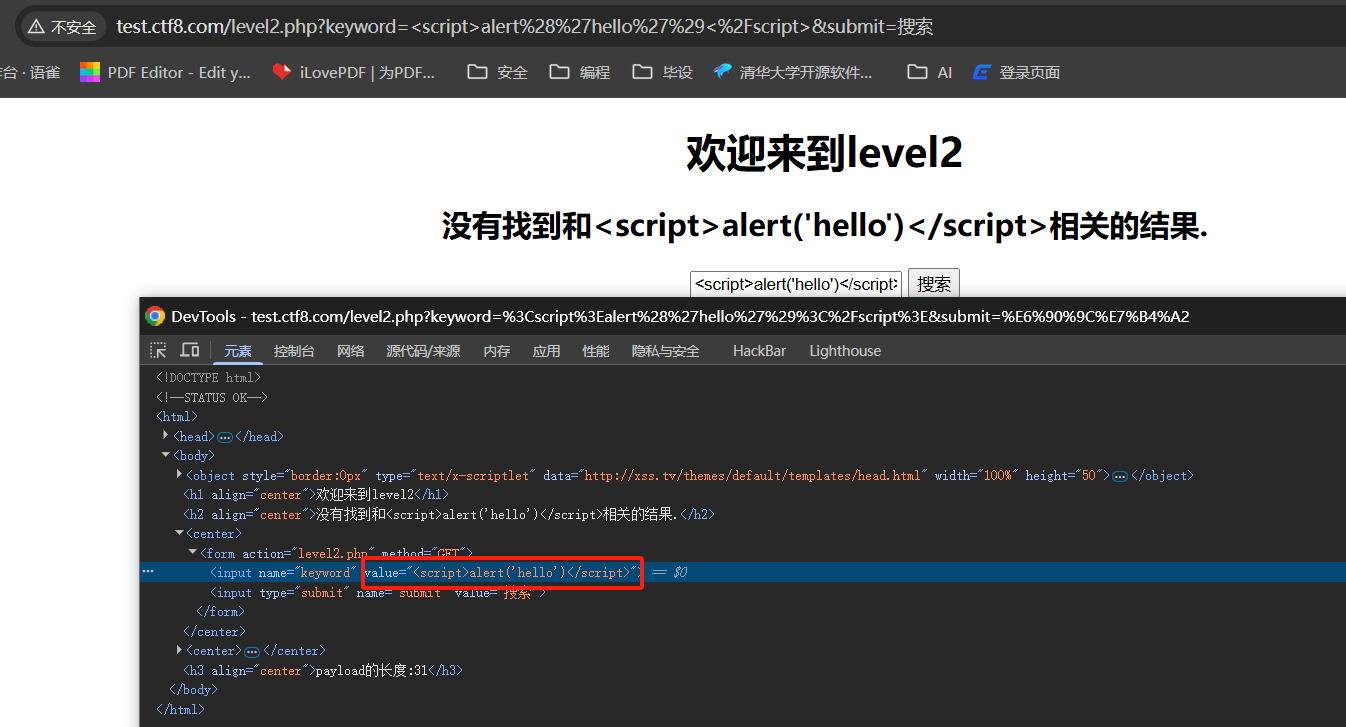Select the h2 没有找到和 element row
The width and height of the screenshot is (1346, 727).
pos(449,514)
